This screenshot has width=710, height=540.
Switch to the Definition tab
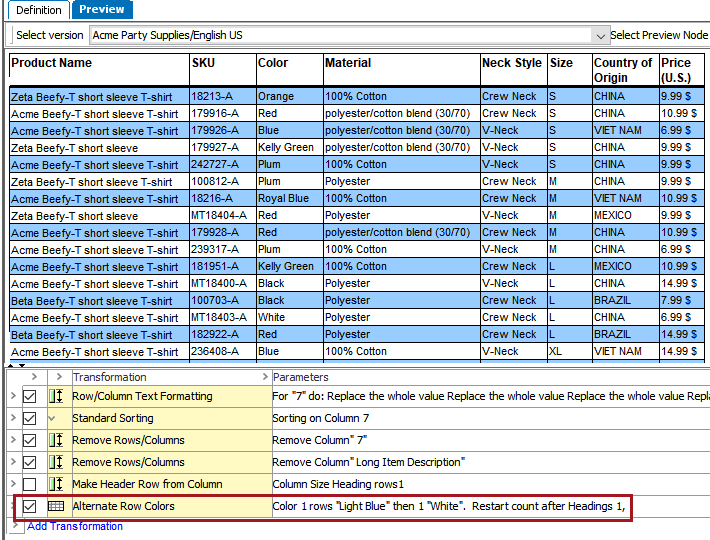[37, 10]
